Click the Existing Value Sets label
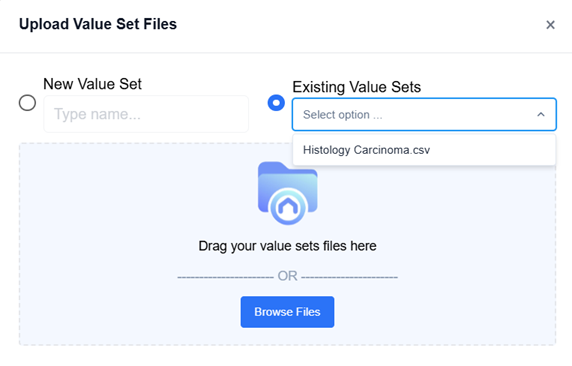The width and height of the screenshot is (572, 366). (356, 87)
